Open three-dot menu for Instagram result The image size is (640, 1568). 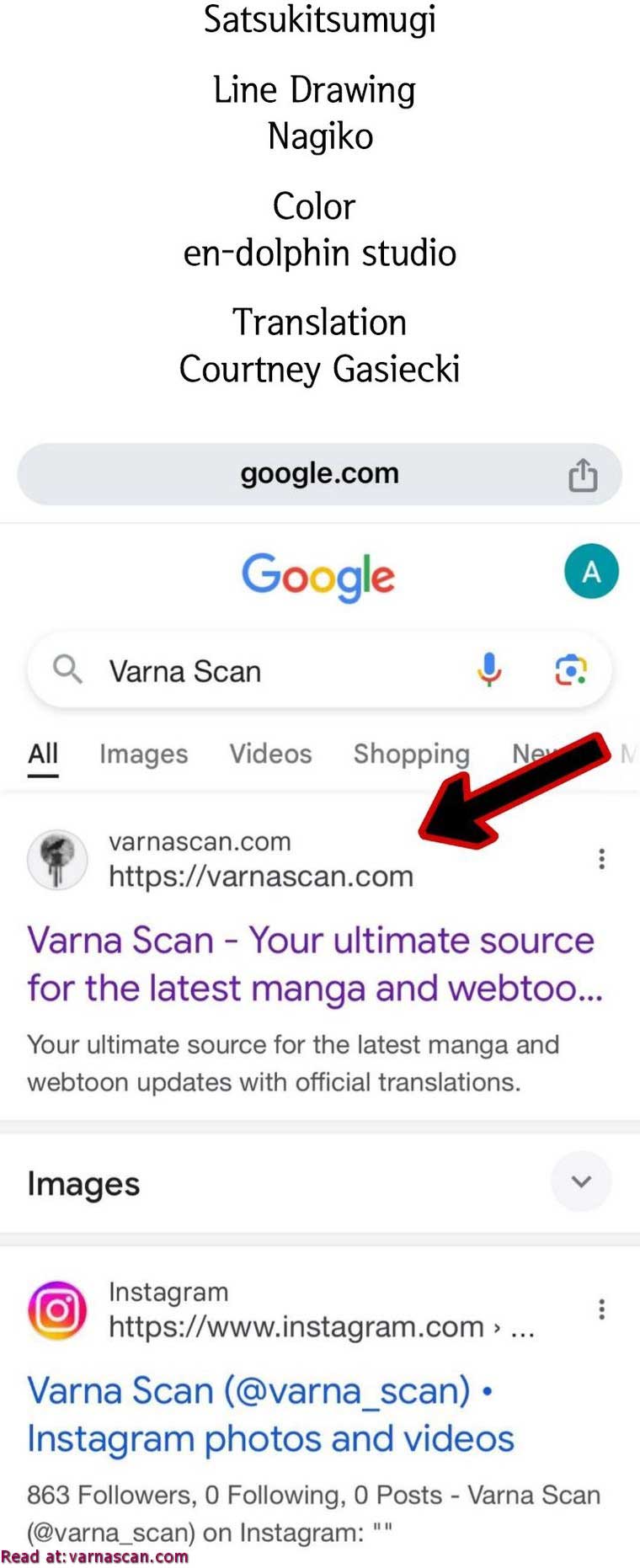pos(601,1309)
